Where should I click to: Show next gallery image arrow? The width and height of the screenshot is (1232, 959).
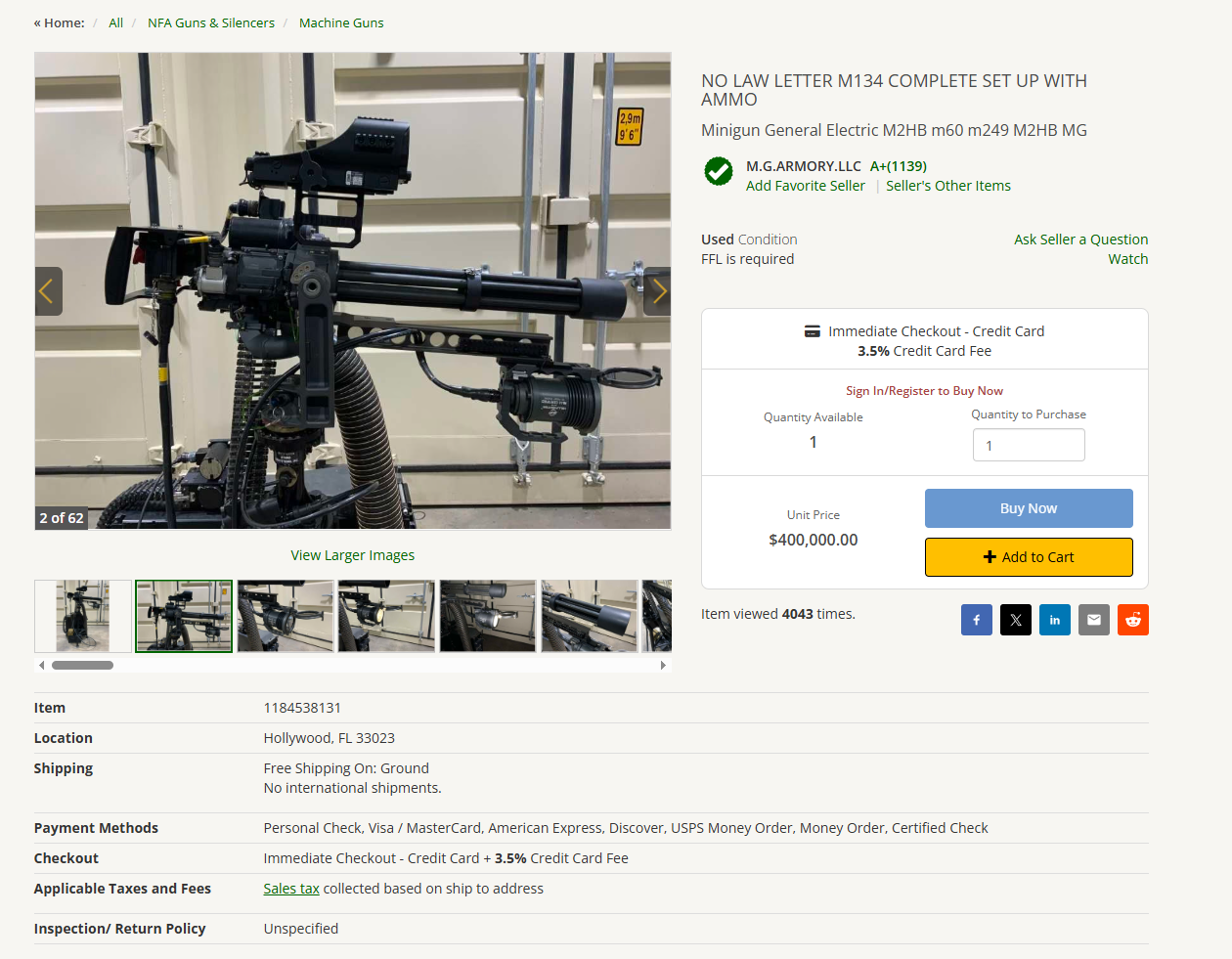click(x=658, y=291)
